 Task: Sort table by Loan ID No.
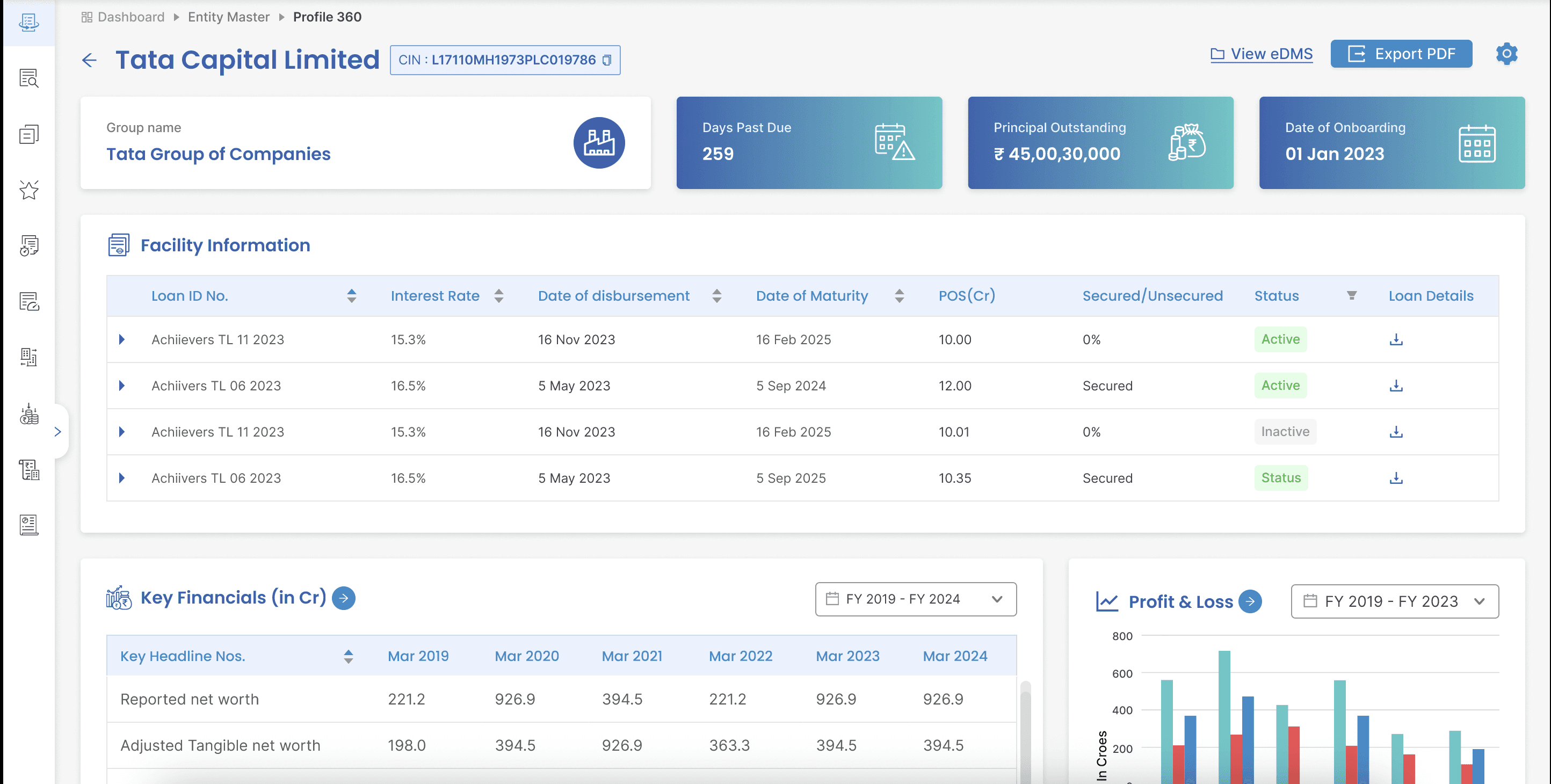tap(351, 296)
